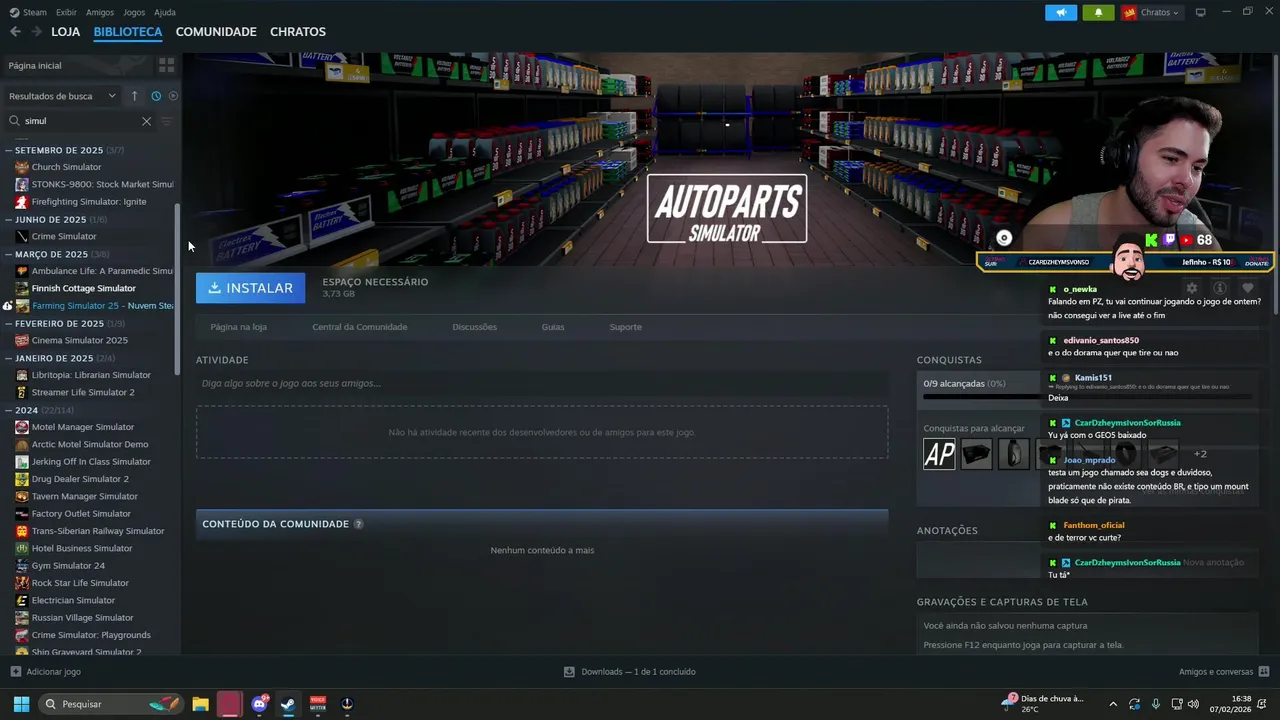Click Adicionar jogo at bottom left

pyautogui.click(x=45, y=672)
